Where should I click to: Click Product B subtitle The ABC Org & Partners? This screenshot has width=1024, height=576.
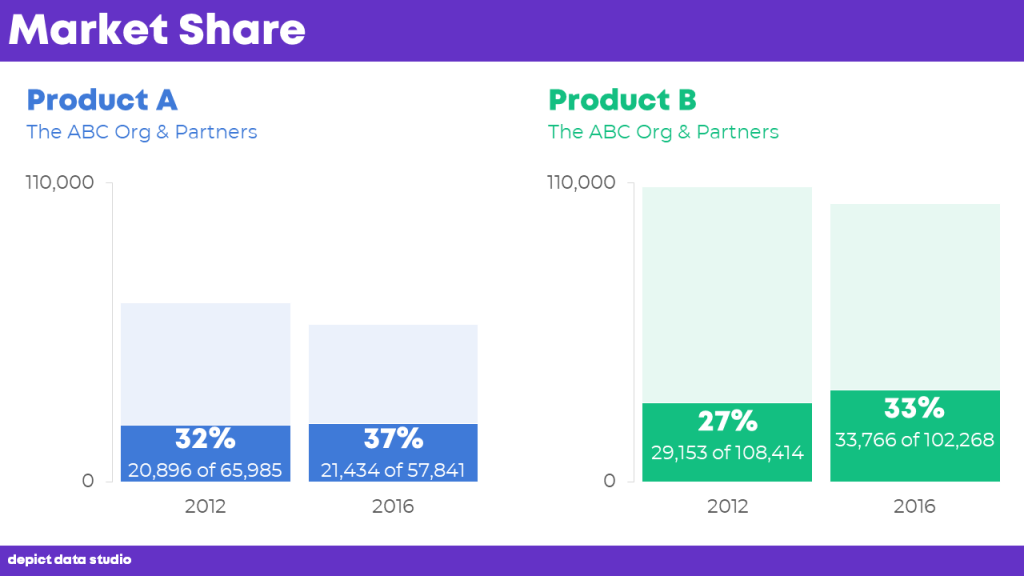point(664,132)
